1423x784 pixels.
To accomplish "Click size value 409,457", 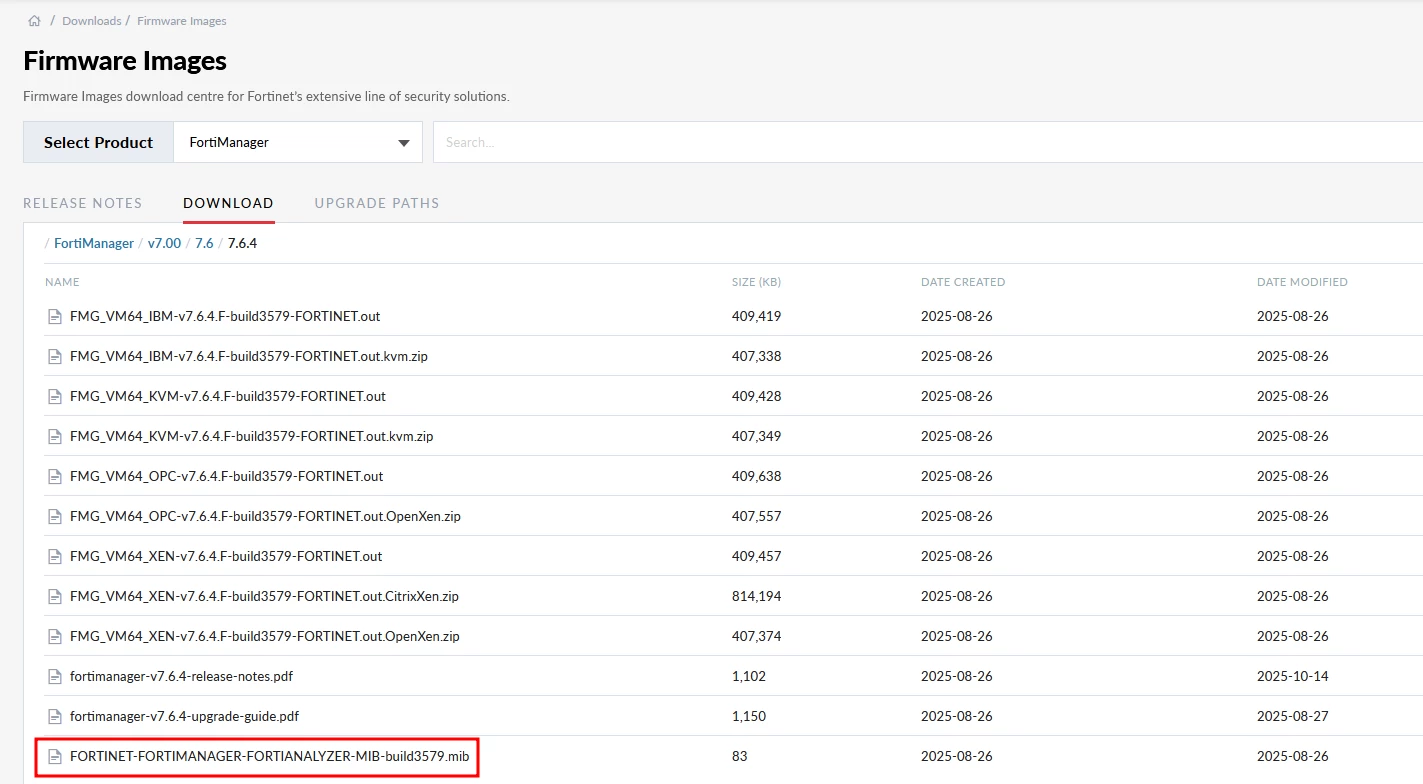I will [756, 556].
